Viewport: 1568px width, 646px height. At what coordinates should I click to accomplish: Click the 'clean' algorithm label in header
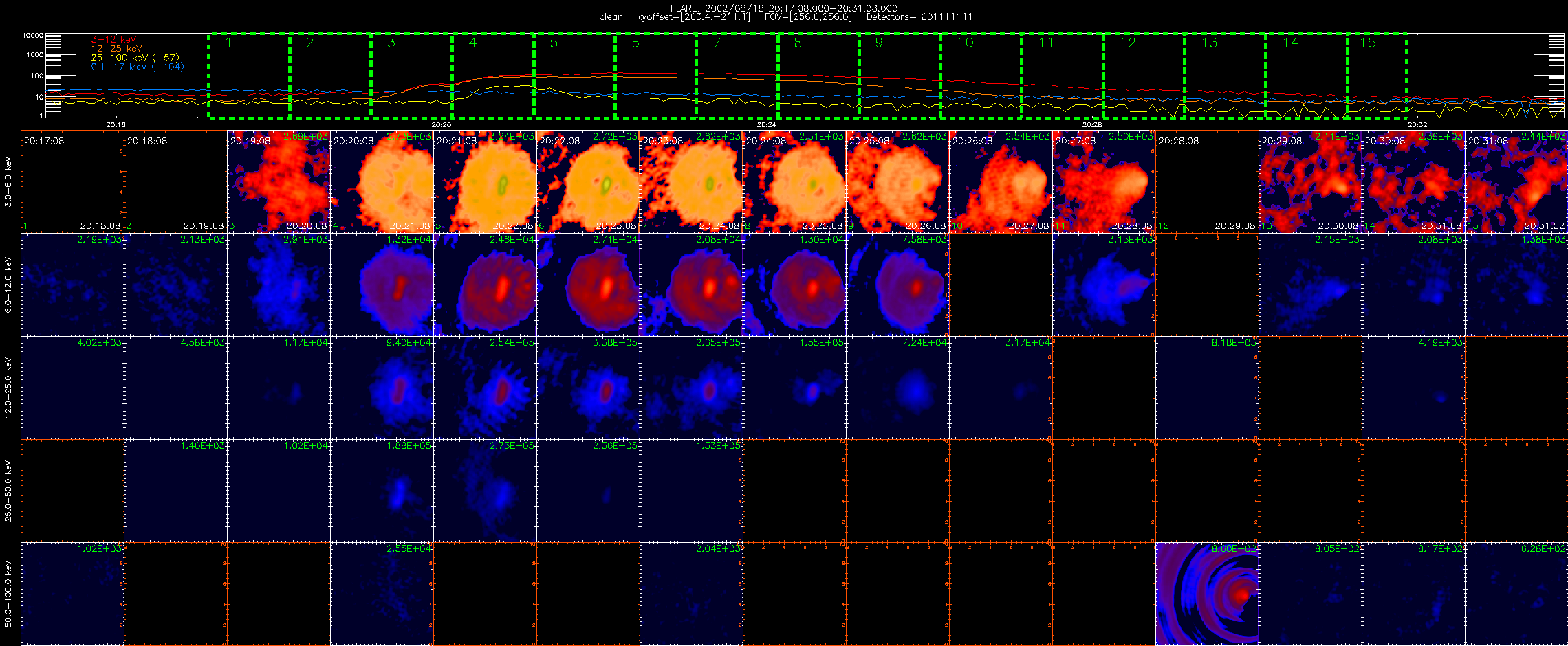tap(611, 17)
